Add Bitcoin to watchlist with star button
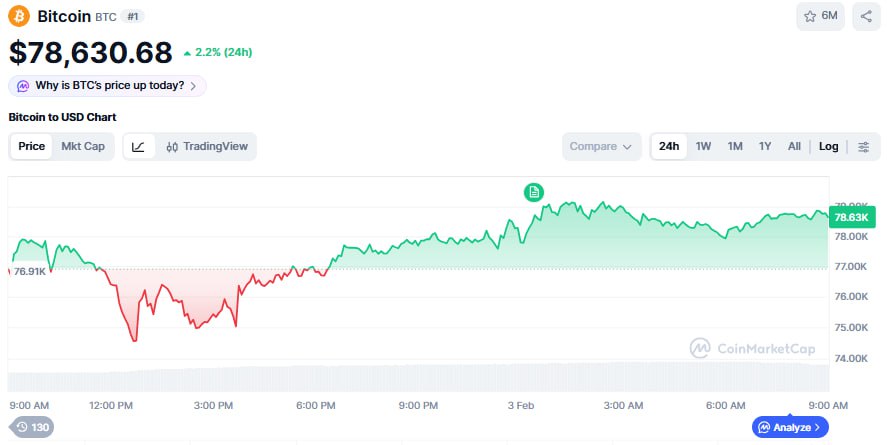This screenshot has height=445, width=892. 819,16
